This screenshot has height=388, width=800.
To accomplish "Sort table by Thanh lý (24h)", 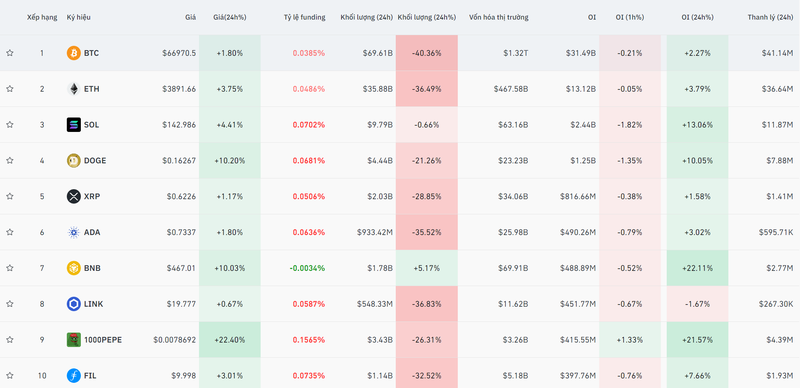I will [x=770, y=17].
